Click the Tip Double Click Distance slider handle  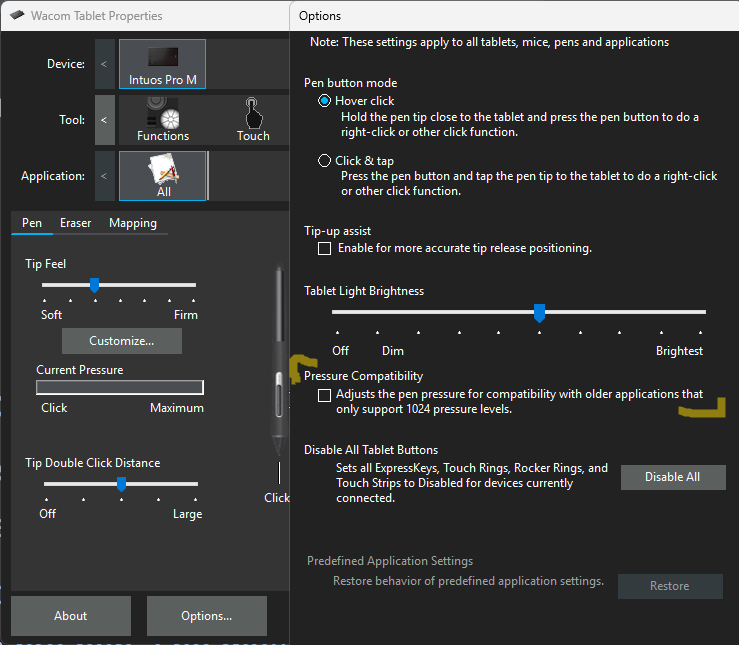coord(122,484)
